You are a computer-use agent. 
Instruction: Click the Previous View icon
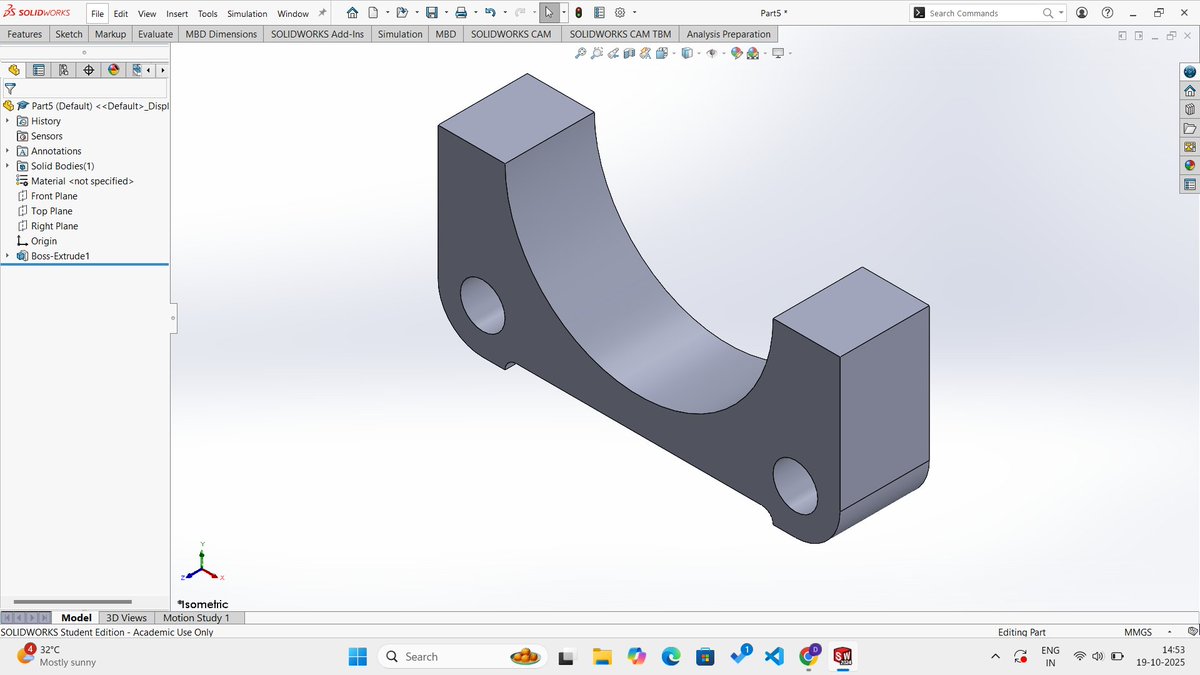(613, 53)
